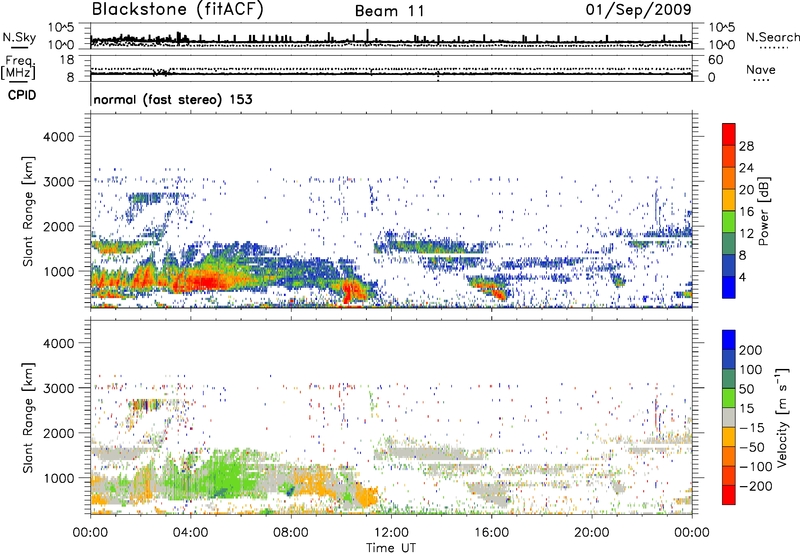The image size is (800, 554).
Task: Click the "18" frequency axis tick label
Action: pos(67,60)
